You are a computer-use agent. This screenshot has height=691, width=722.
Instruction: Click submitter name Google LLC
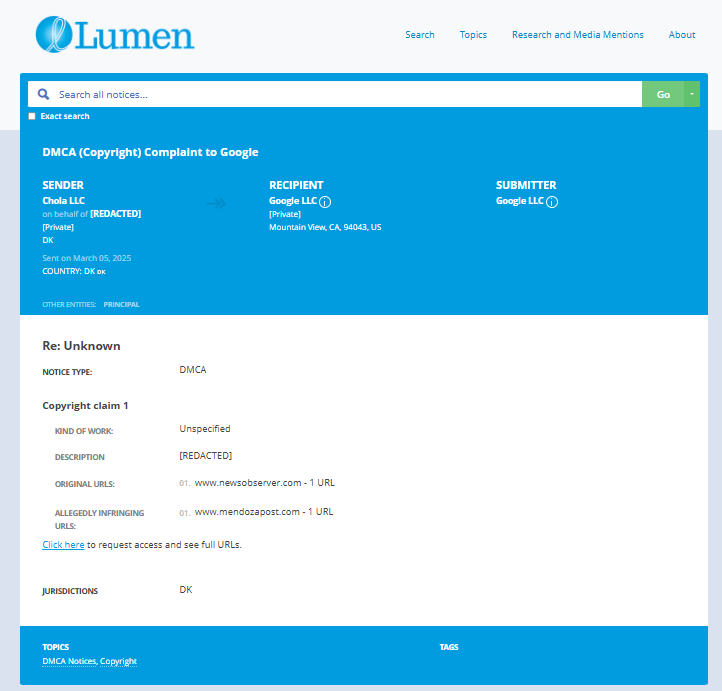tap(520, 201)
